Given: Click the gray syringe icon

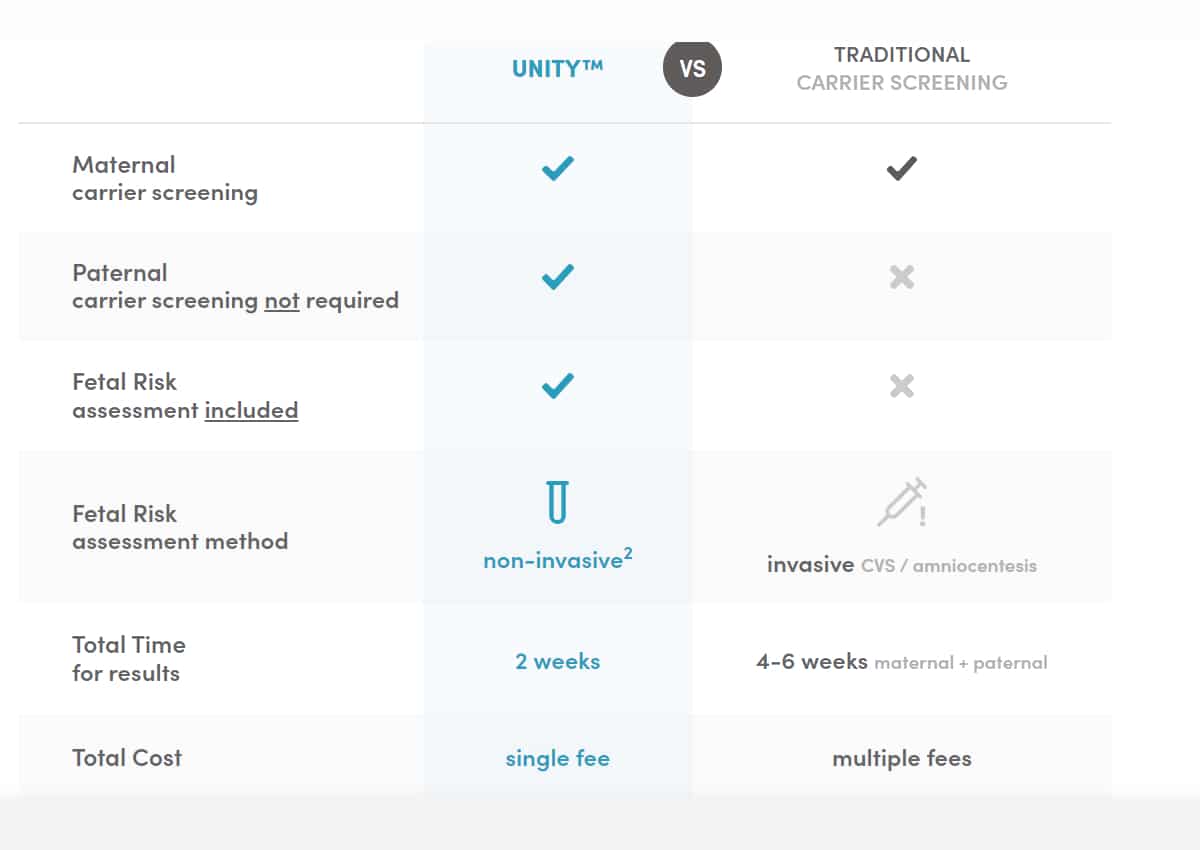Looking at the screenshot, I should click(902, 502).
